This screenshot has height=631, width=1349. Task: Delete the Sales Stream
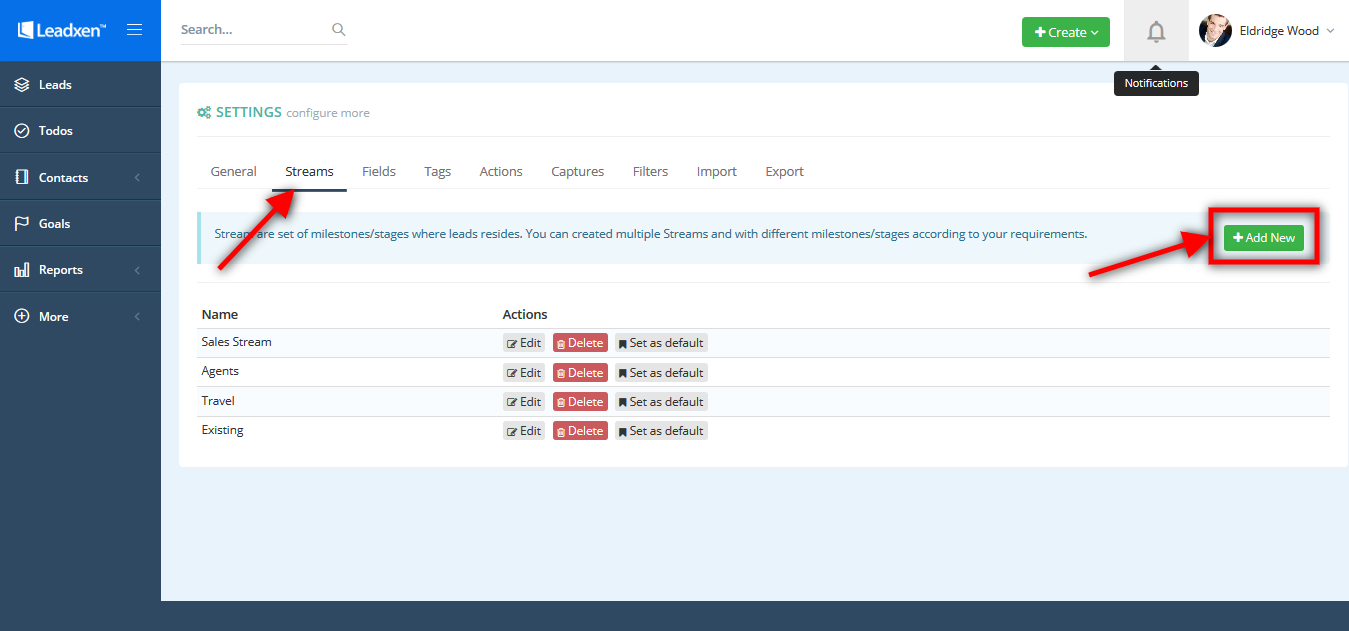point(580,343)
